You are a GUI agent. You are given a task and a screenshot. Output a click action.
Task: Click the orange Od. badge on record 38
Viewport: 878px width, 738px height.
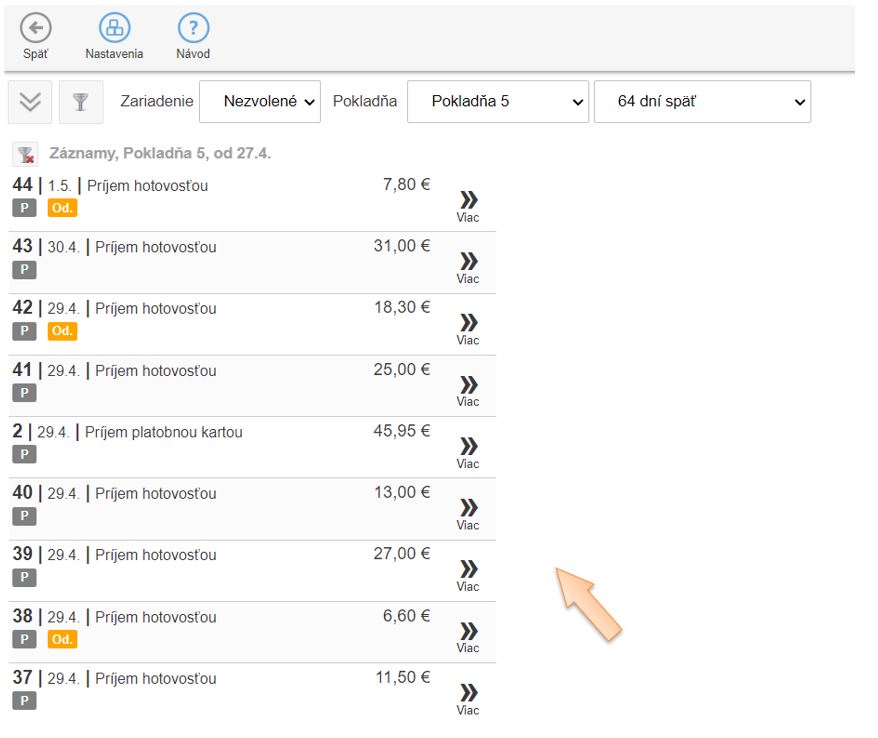(x=62, y=639)
